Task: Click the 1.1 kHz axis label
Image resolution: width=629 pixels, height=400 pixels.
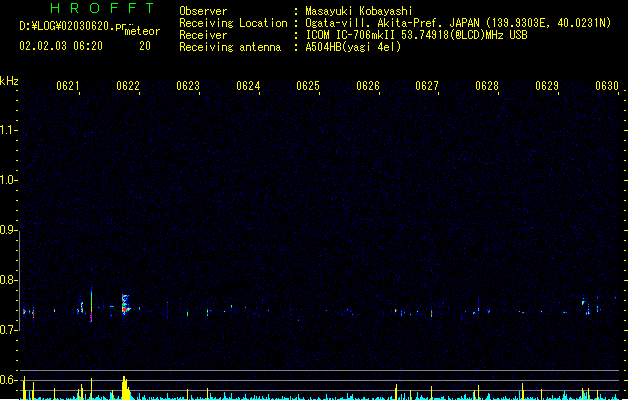Action: coord(7,130)
